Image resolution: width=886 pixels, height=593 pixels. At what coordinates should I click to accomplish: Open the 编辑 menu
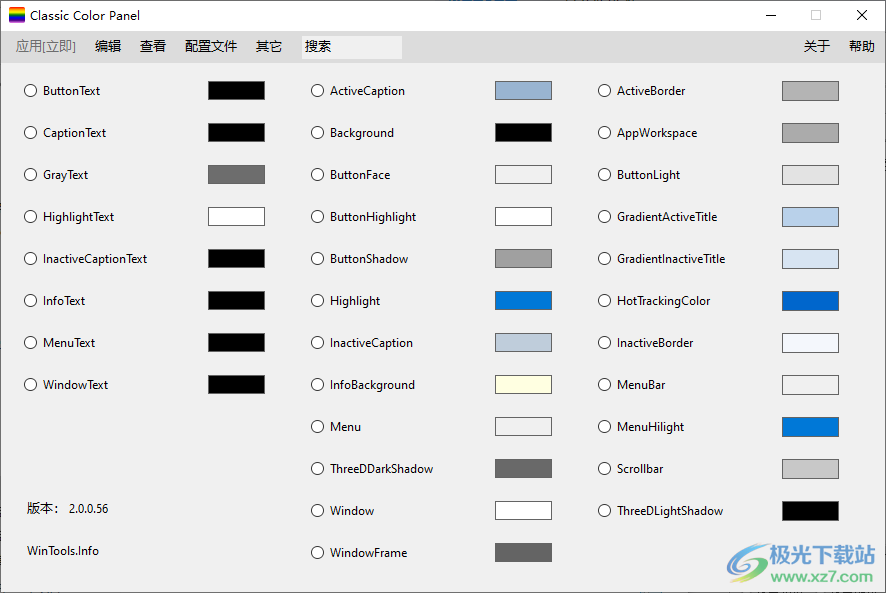pyautogui.click(x=108, y=46)
